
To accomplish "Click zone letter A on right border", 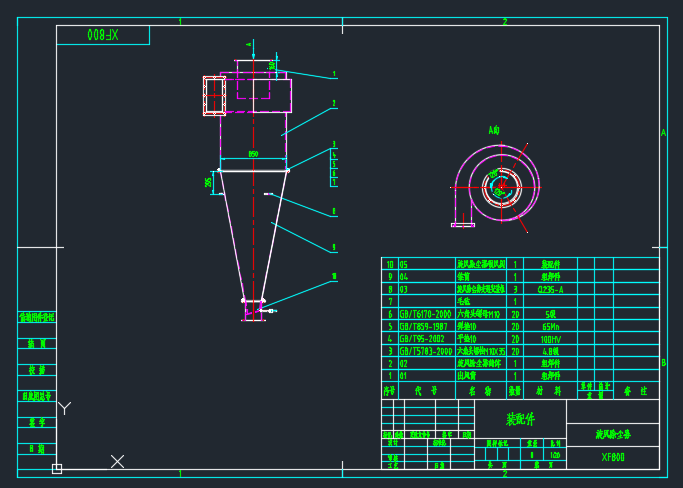I will point(663,132).
